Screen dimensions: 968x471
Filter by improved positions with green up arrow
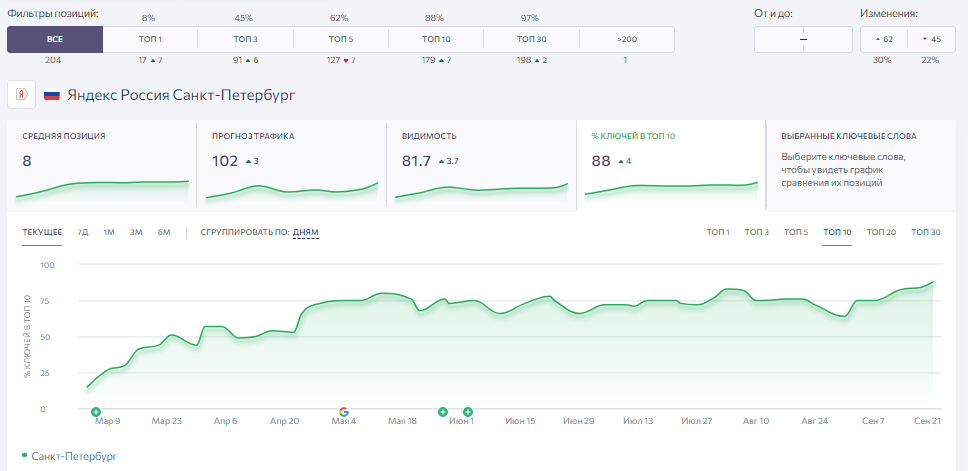(x=884, y=40)
